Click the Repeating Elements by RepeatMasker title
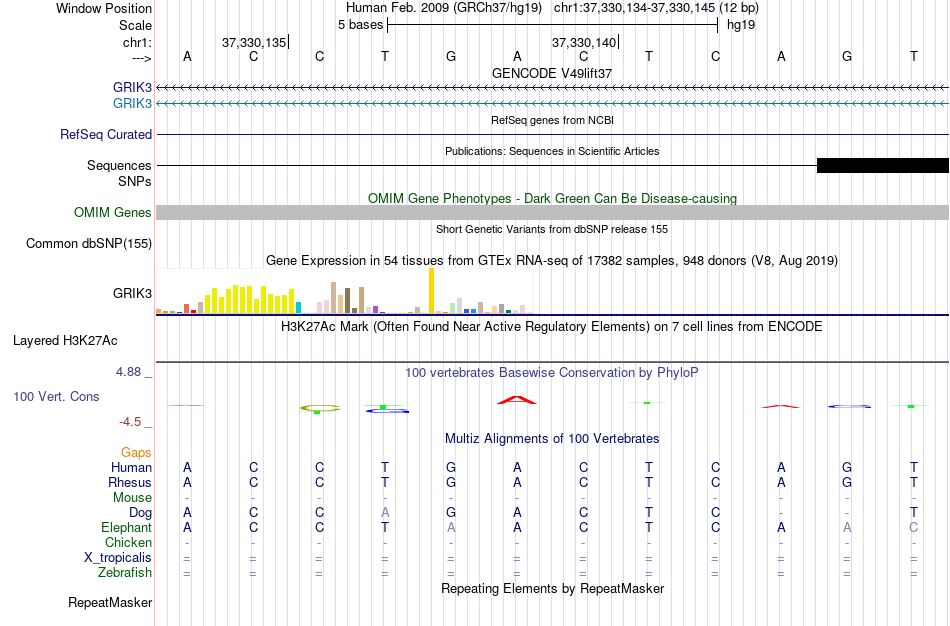This screenshot has width=950, height=626. point(553,588)
